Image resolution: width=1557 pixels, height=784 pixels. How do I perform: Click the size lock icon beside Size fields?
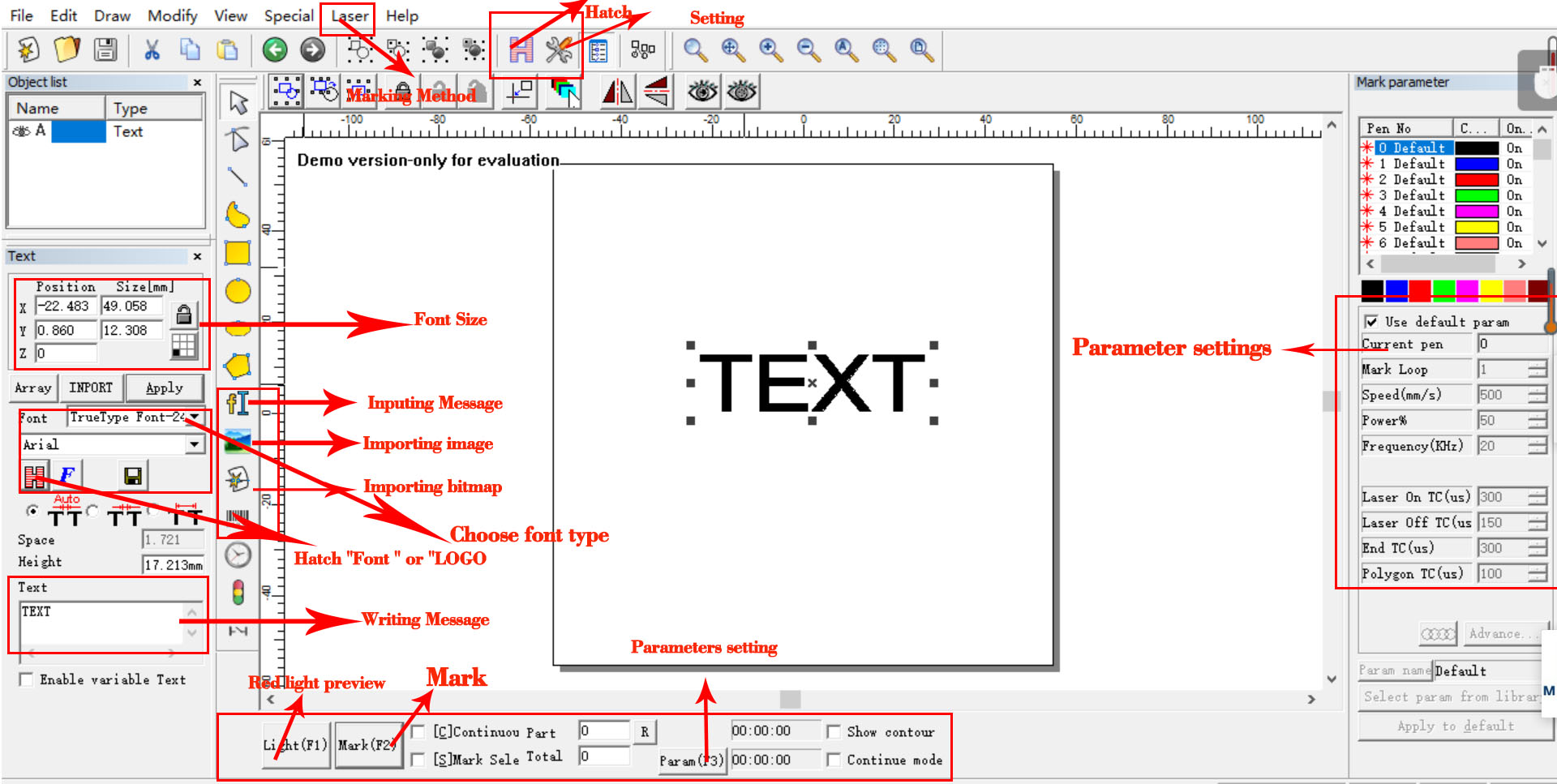184,314
